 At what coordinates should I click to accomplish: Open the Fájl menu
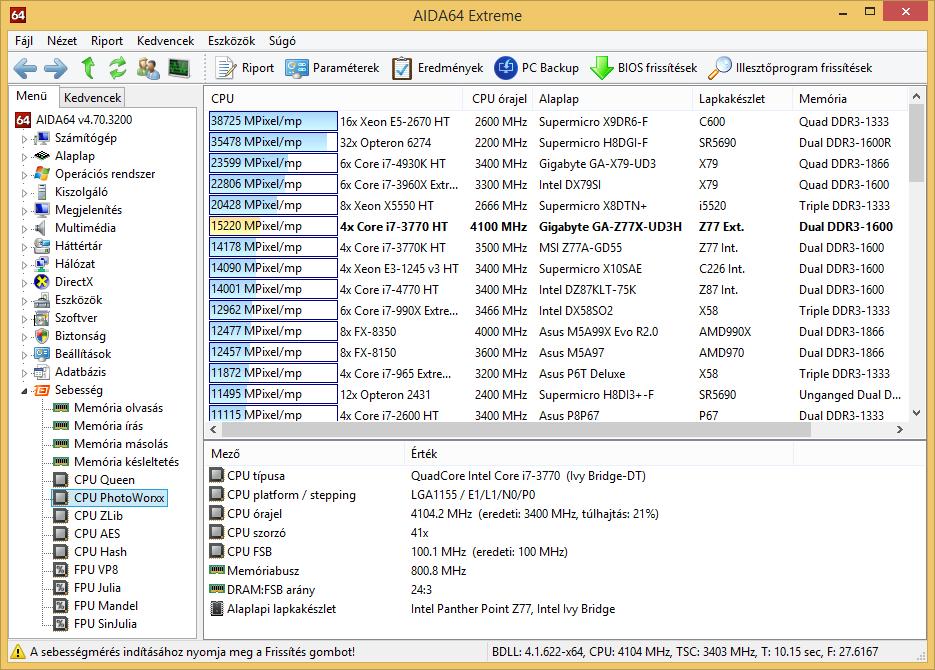[x=24, y=41]
